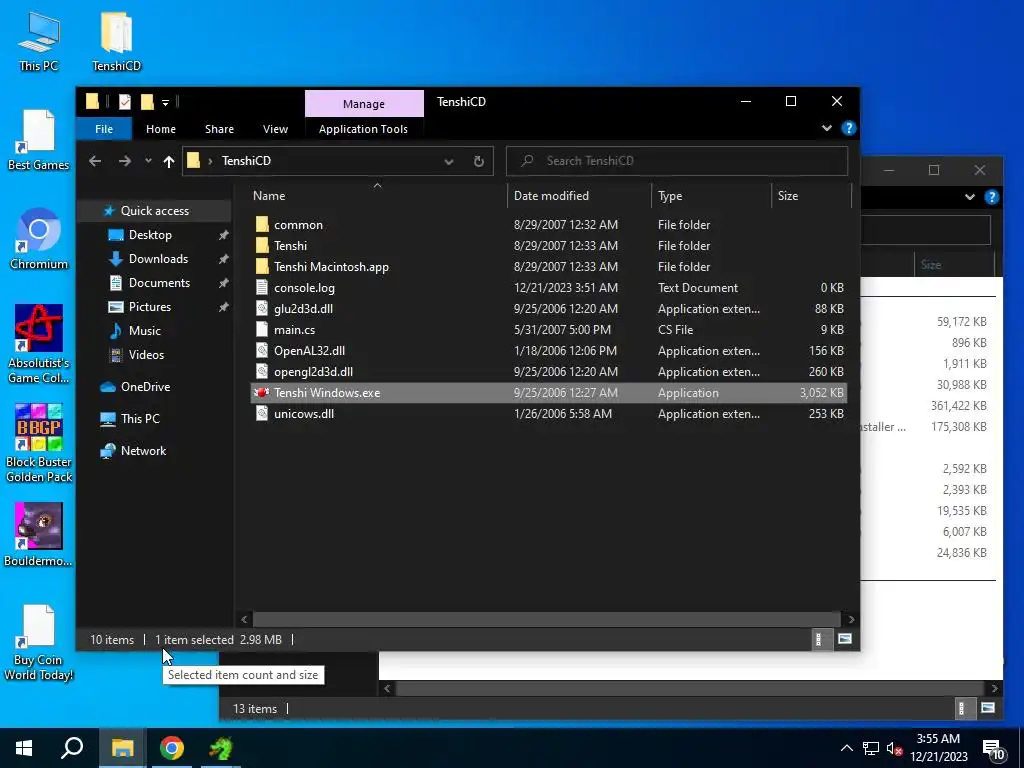Screen dimensions: 1024x768
Task: Switch to the Application Tools tab
Action: tap(363, 129)
